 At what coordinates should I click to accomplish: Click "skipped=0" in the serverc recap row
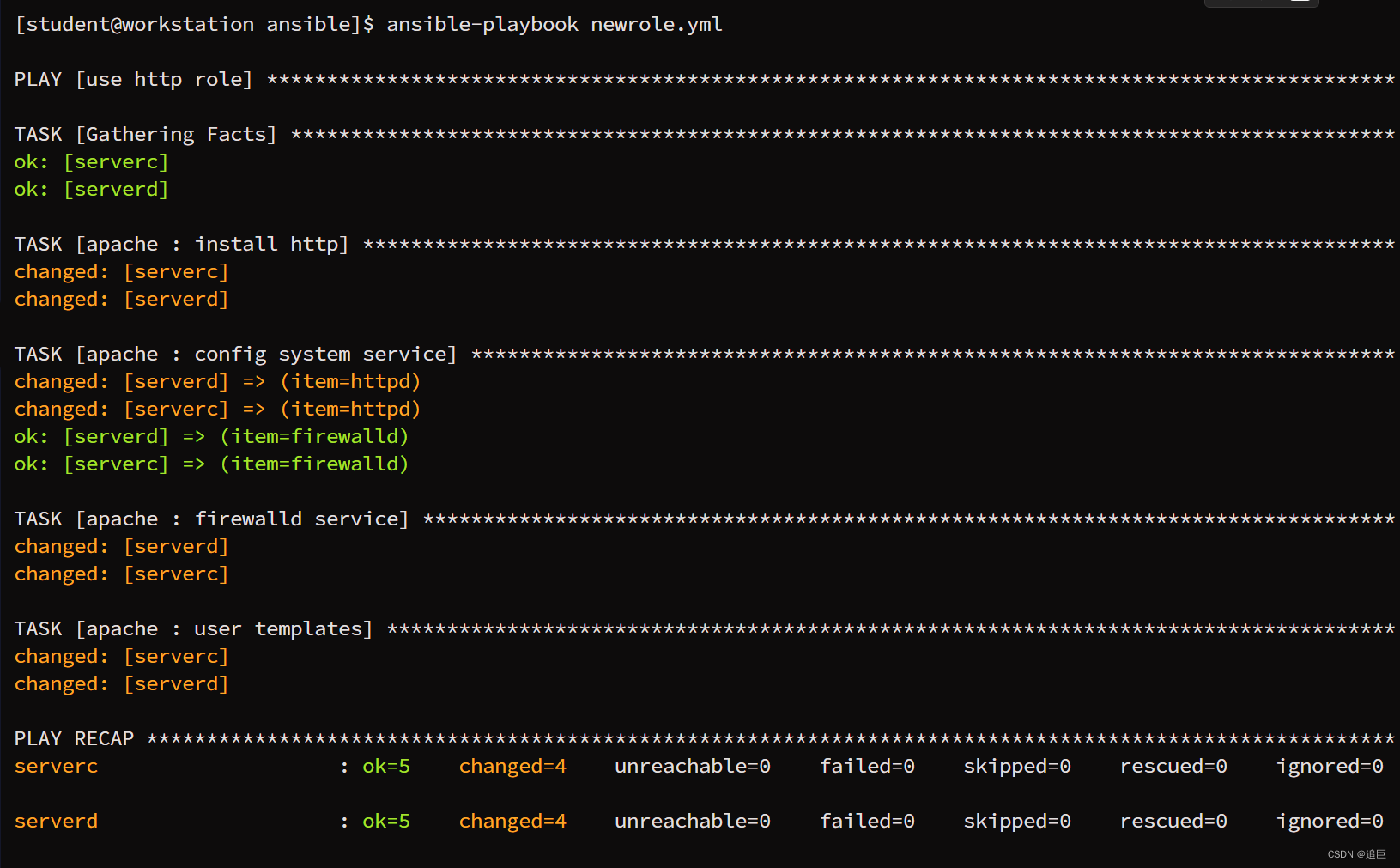click(x=1017, y=767)
